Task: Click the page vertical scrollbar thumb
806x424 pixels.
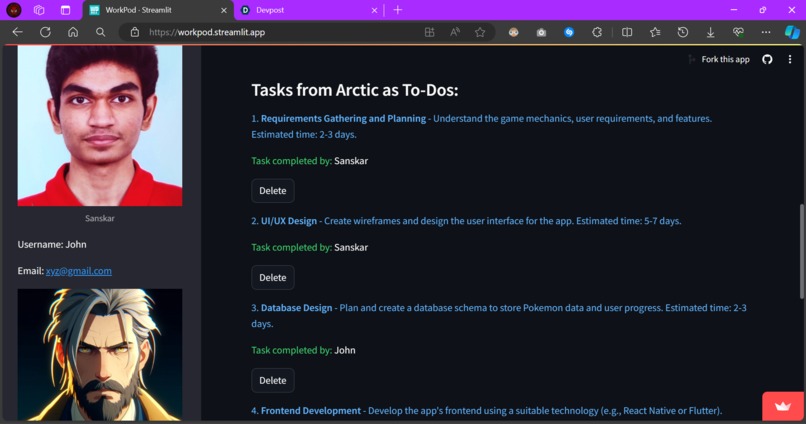Action: pos(801,251)
